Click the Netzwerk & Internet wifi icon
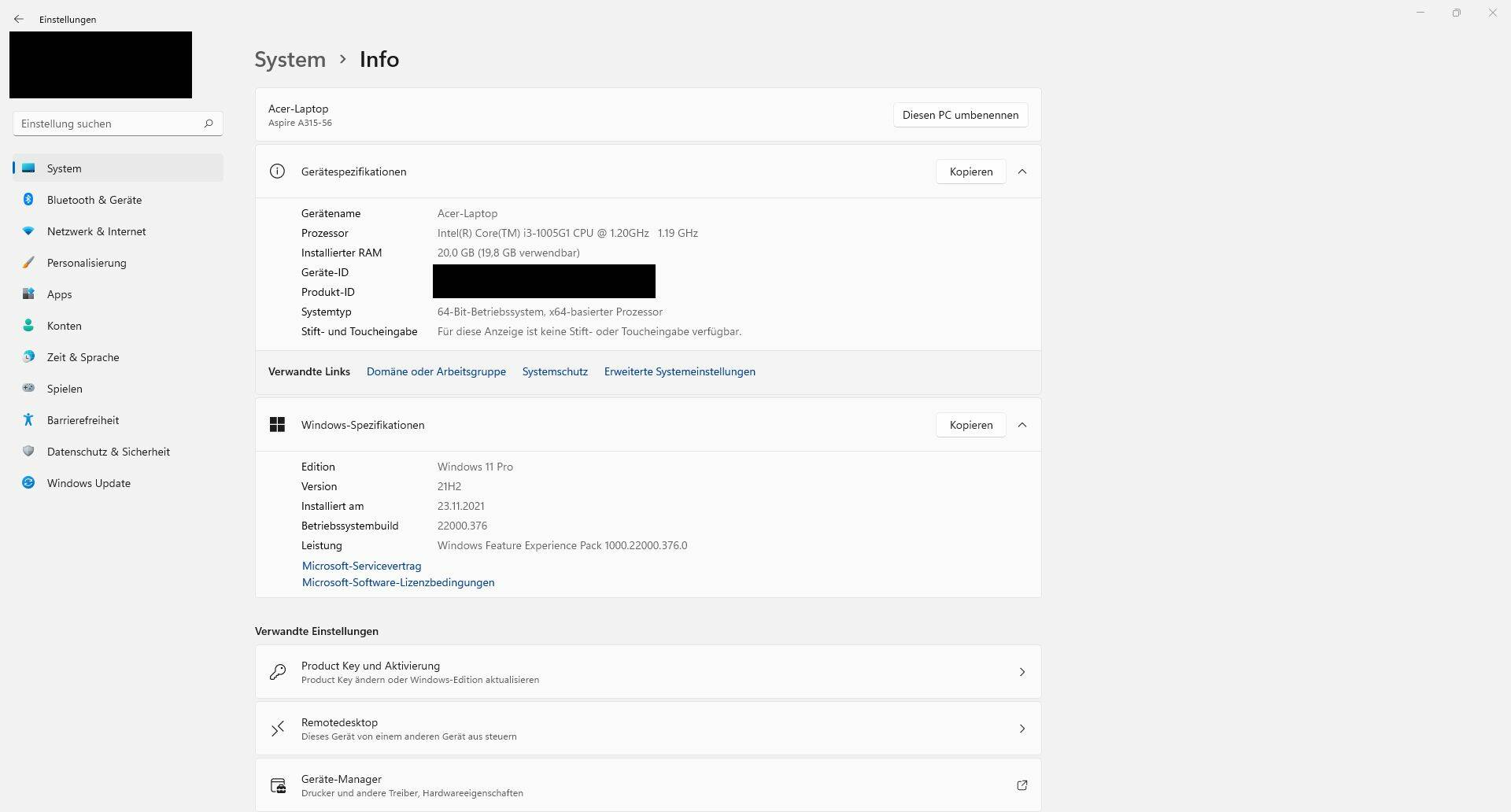1511x812 pixels. [x=28, y=231]
